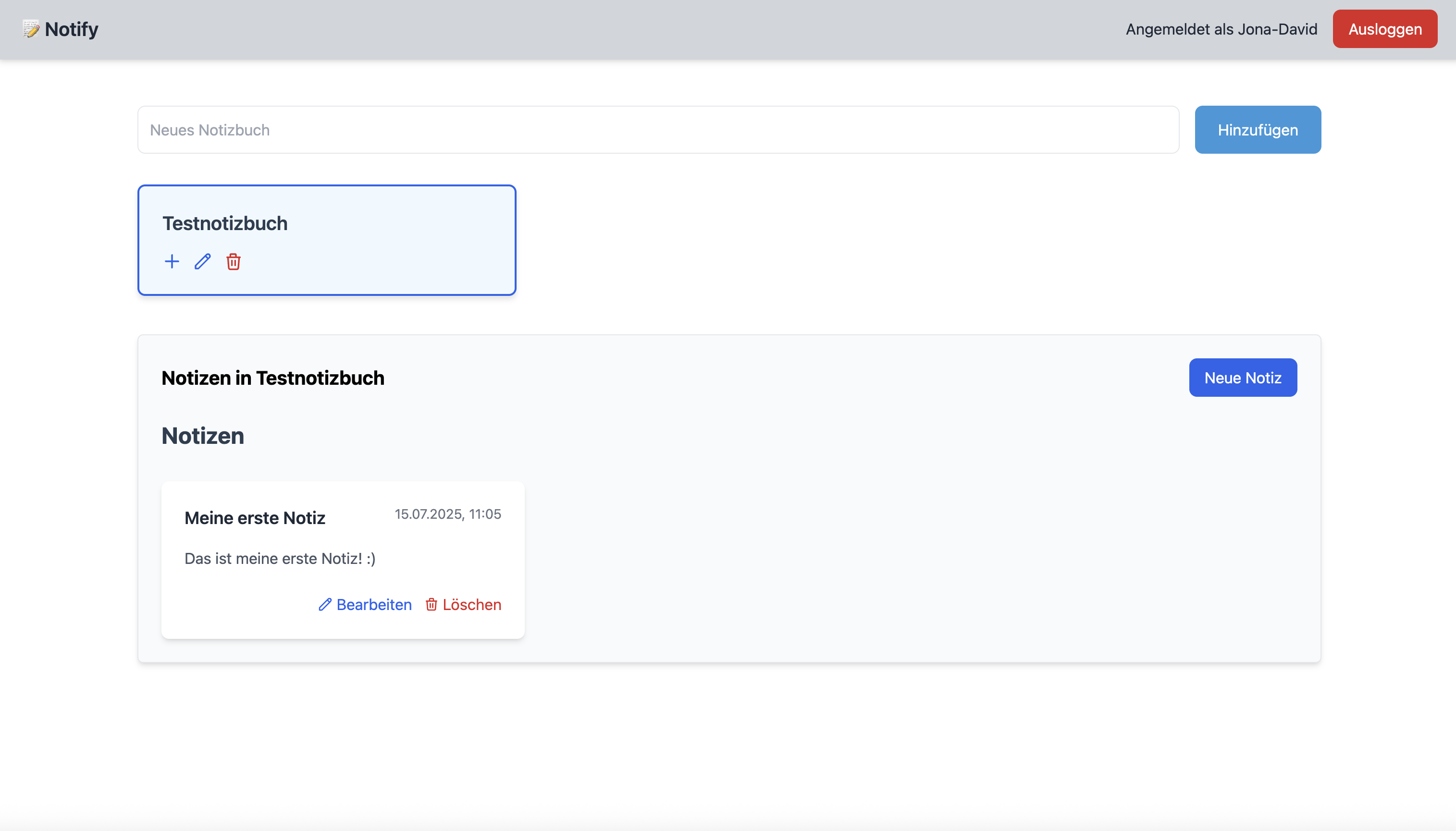Click the trash icon beside Löschen
1456x831 pixels.
pyautogui.click(x=432, y=604)
